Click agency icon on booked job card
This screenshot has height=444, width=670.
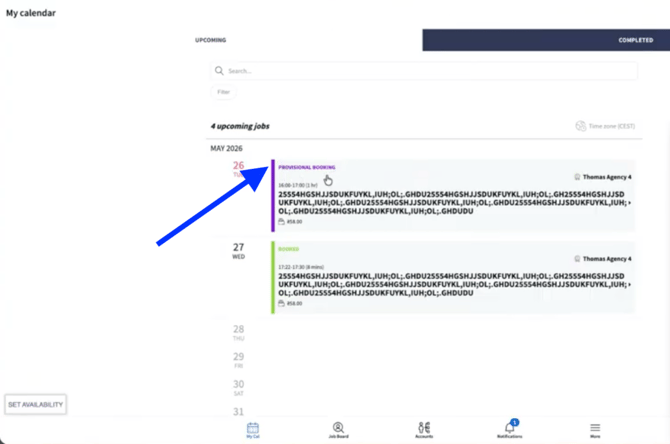[x=577, y=259]
